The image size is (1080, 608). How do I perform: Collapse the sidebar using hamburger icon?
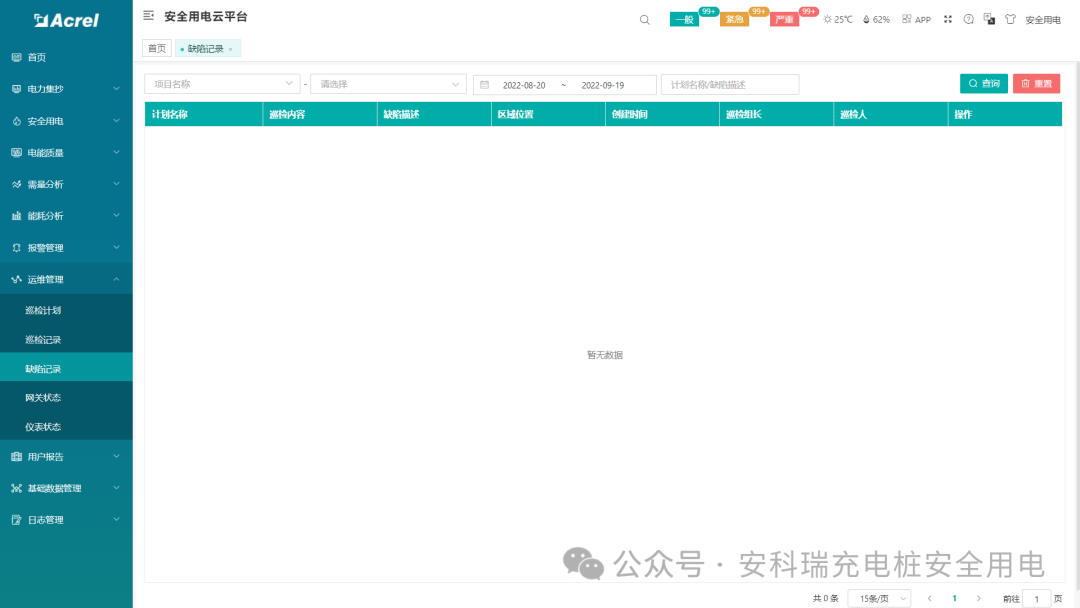(147, 16)
